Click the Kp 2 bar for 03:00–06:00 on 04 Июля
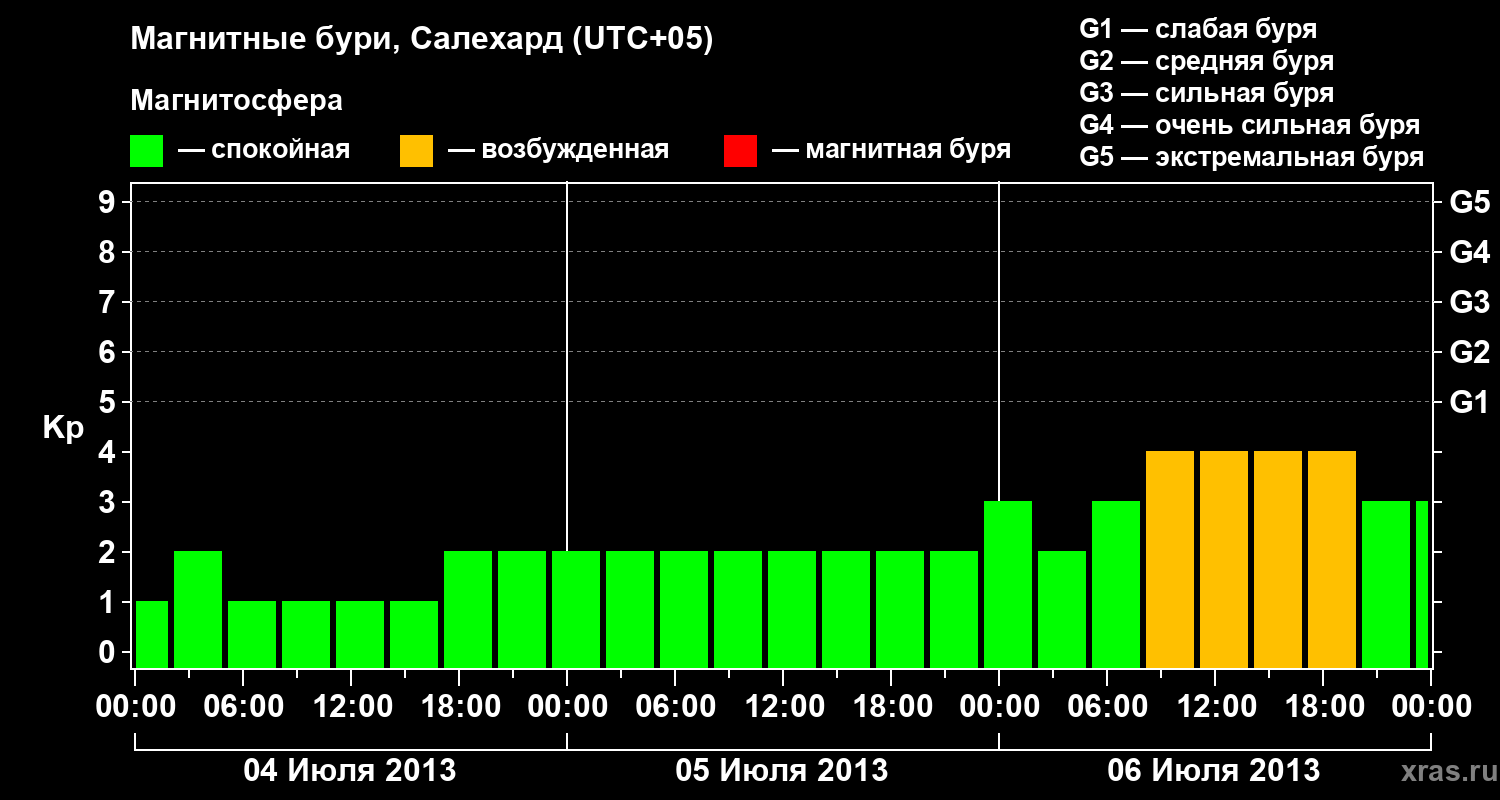Screen dimensions: 1500x800 (x=198, y=609)
